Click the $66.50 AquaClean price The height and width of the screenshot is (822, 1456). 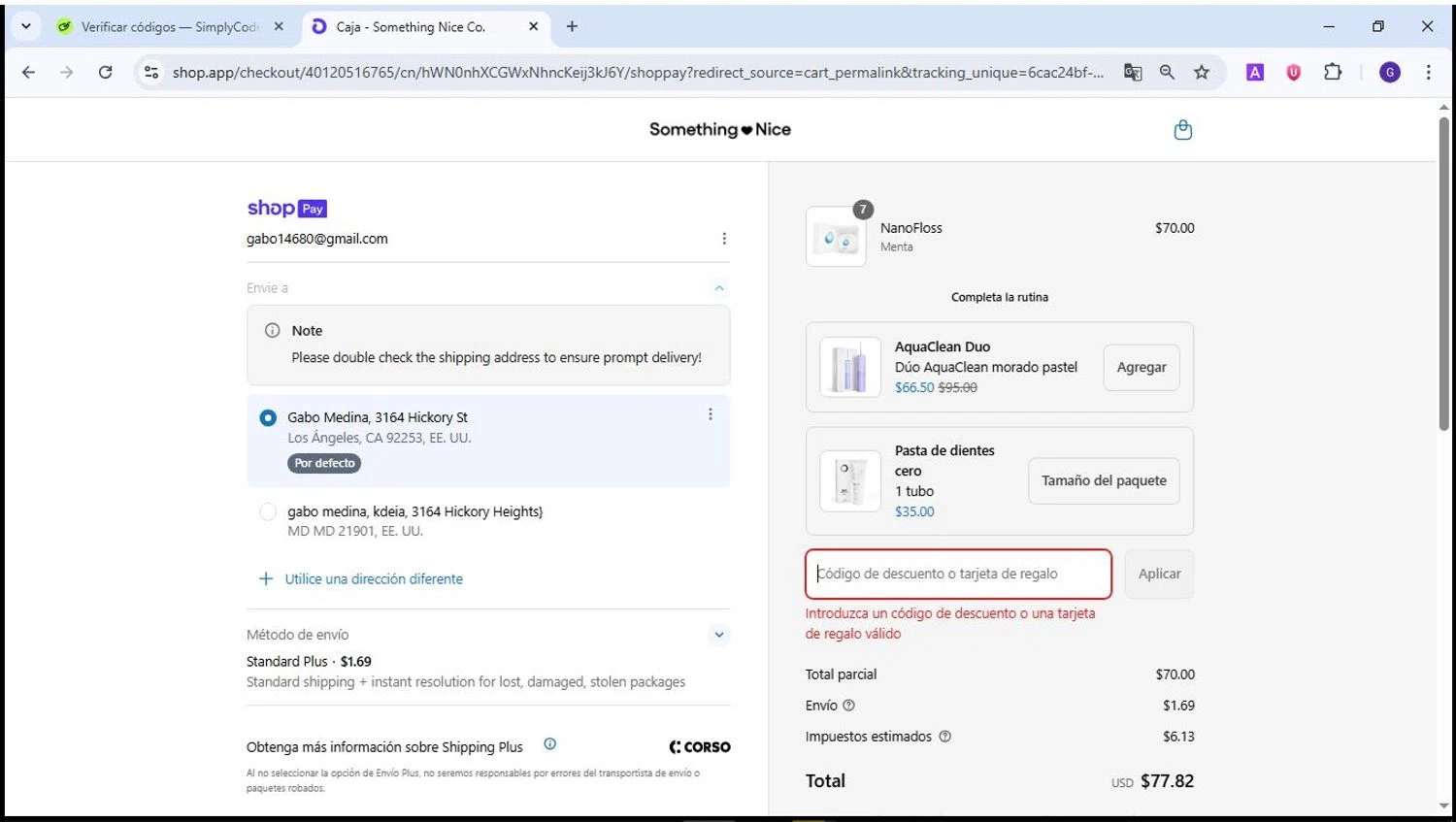tap(914, 387)
